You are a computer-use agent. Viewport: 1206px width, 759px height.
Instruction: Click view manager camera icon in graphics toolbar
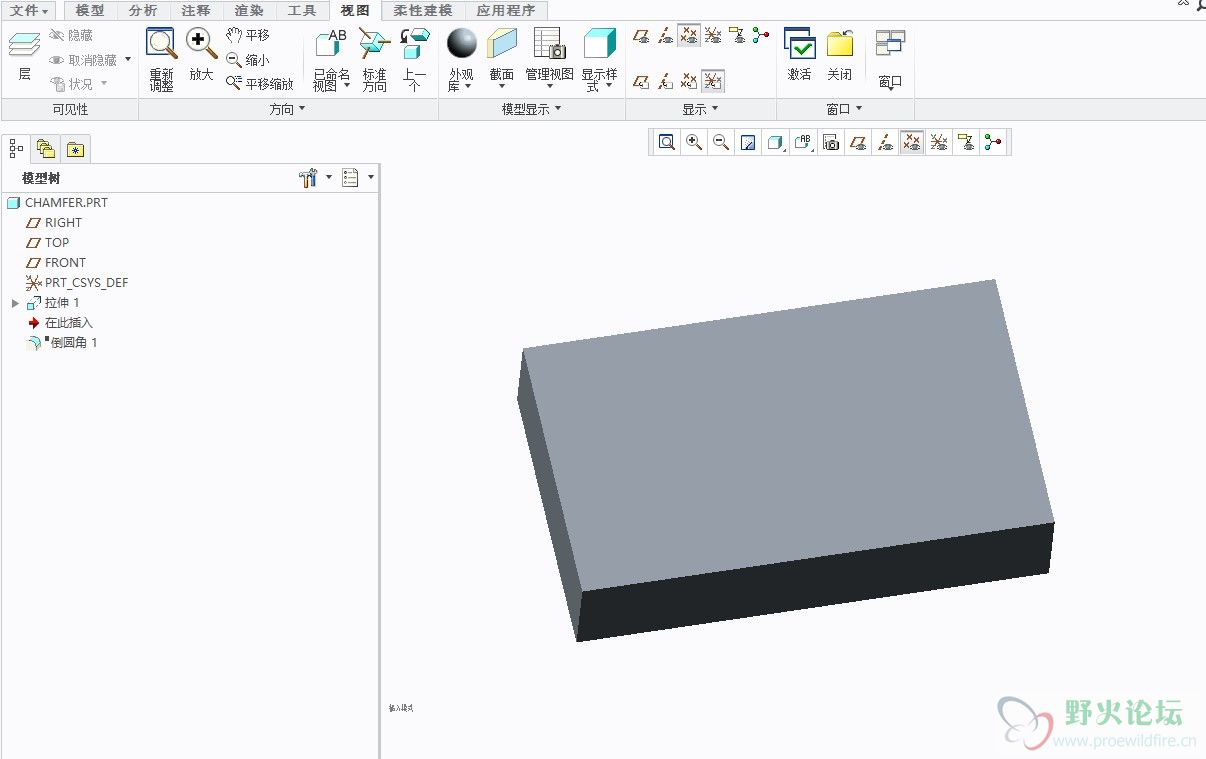[830, 143]
